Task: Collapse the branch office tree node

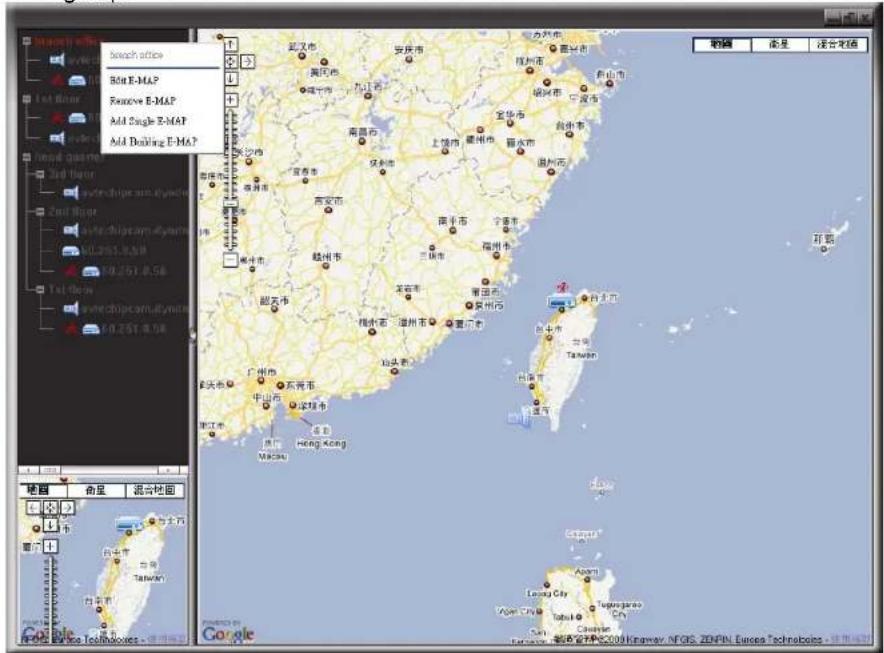Action: (26, 41)
